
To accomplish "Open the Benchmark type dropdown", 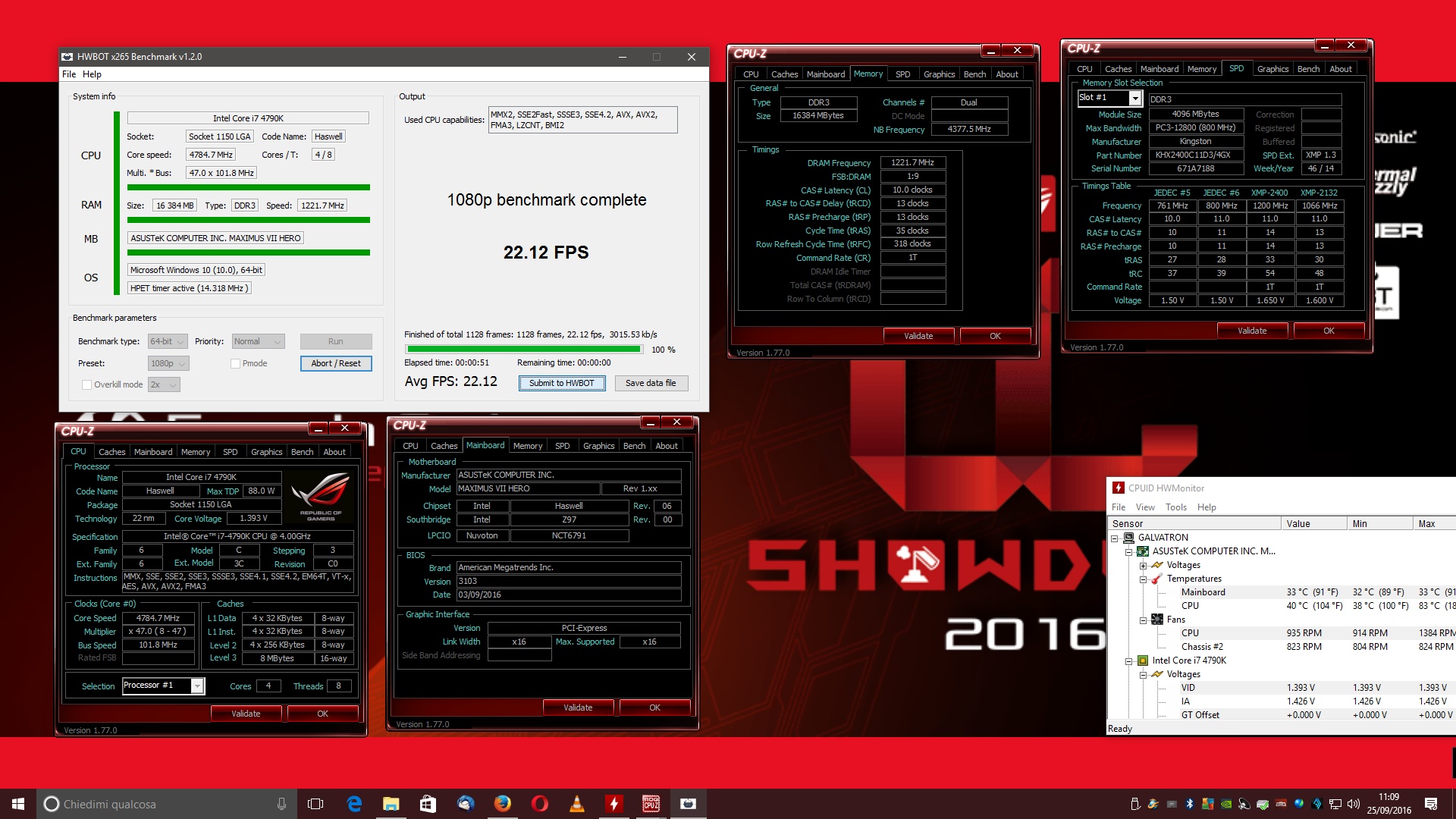I will pyautogui.click(x=168, y=341).
